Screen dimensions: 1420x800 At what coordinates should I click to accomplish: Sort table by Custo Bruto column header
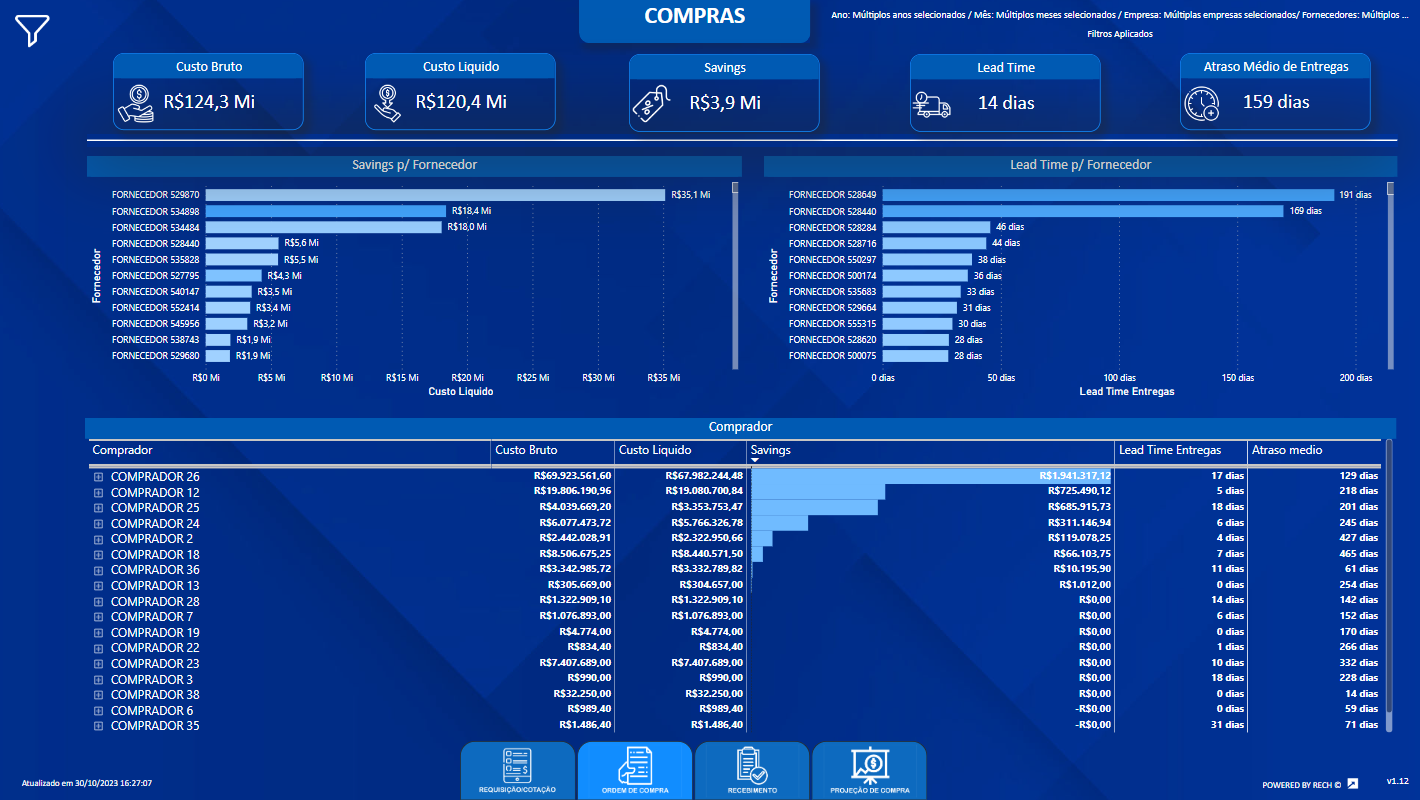552,451
